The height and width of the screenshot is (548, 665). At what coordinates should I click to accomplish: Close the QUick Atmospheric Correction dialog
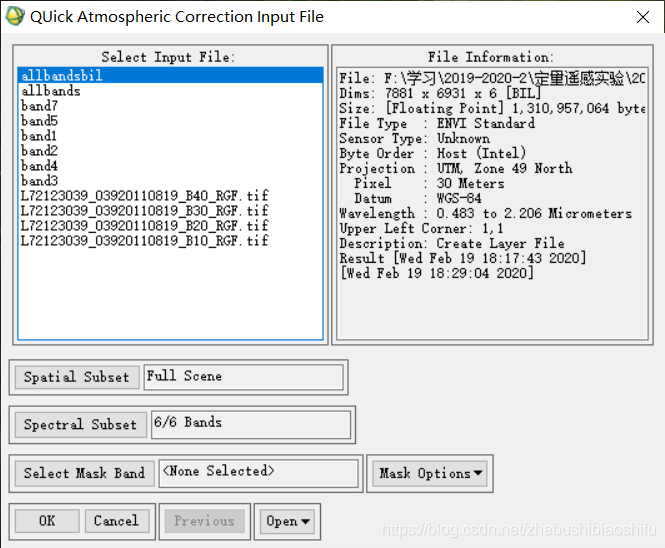[x=643, y=17]
